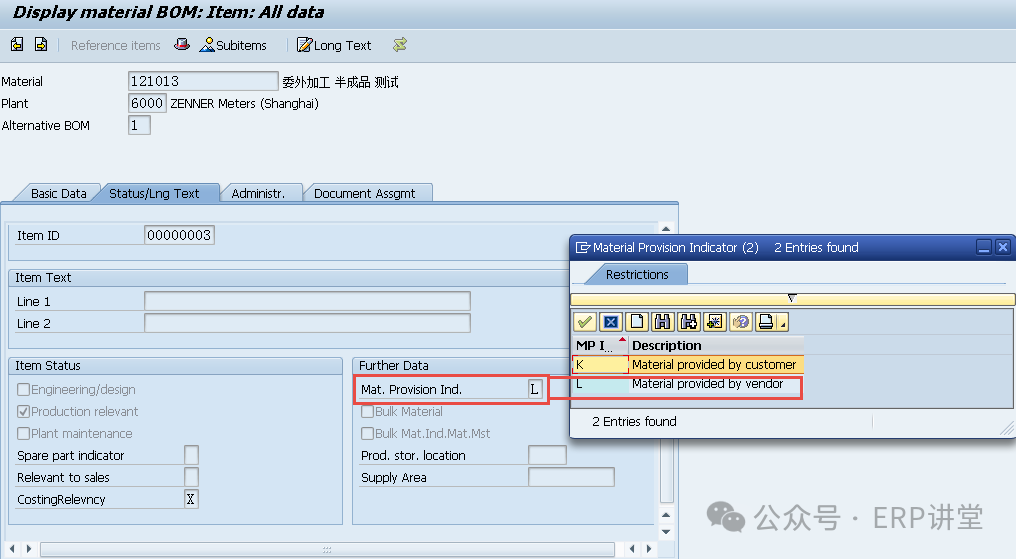The image size is (1016, 559).
Task: Cancel the popup with blue X icon
Action: coord(610,322)
